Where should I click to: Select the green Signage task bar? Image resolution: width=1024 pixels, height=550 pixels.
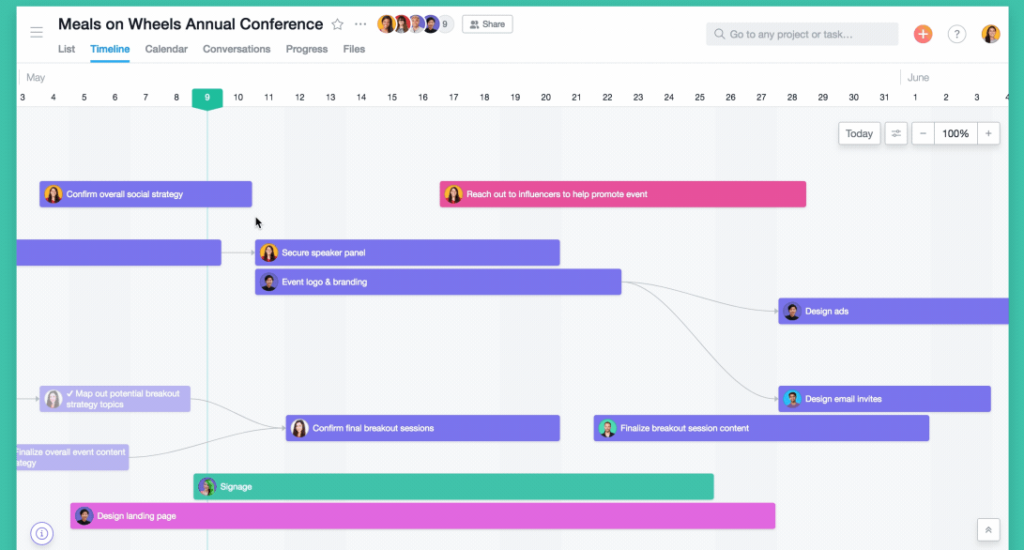click(x=453, y=487)
